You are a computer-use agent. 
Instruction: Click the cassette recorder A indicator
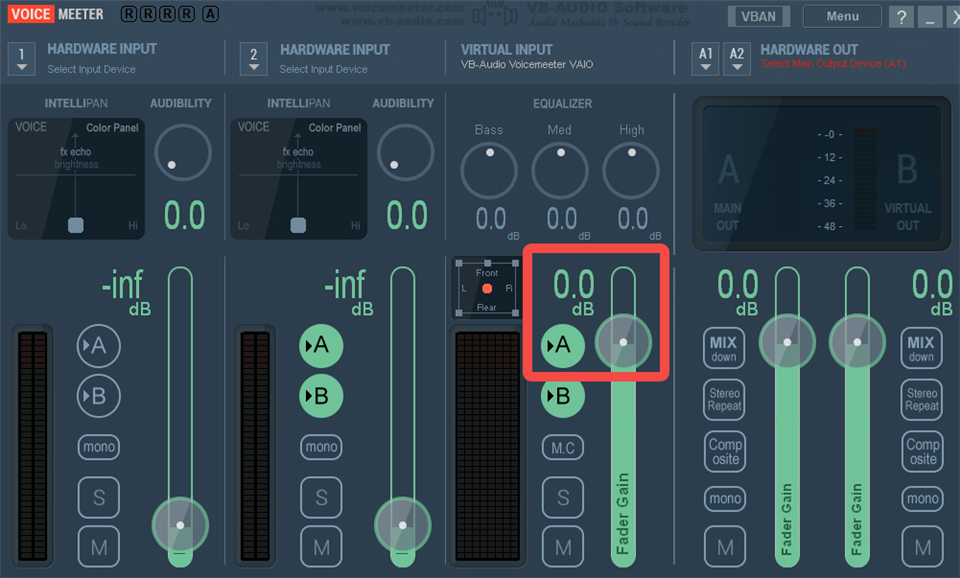click(210, 13)
